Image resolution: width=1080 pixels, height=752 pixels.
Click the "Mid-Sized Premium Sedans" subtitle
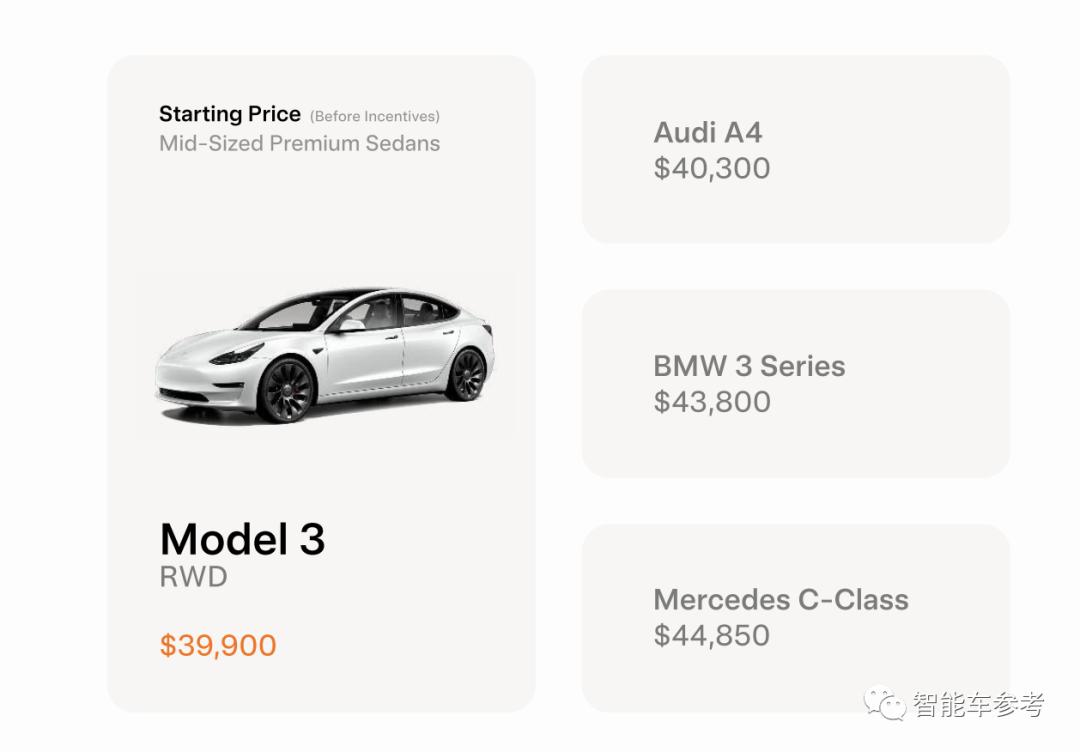tap(299, 143)
